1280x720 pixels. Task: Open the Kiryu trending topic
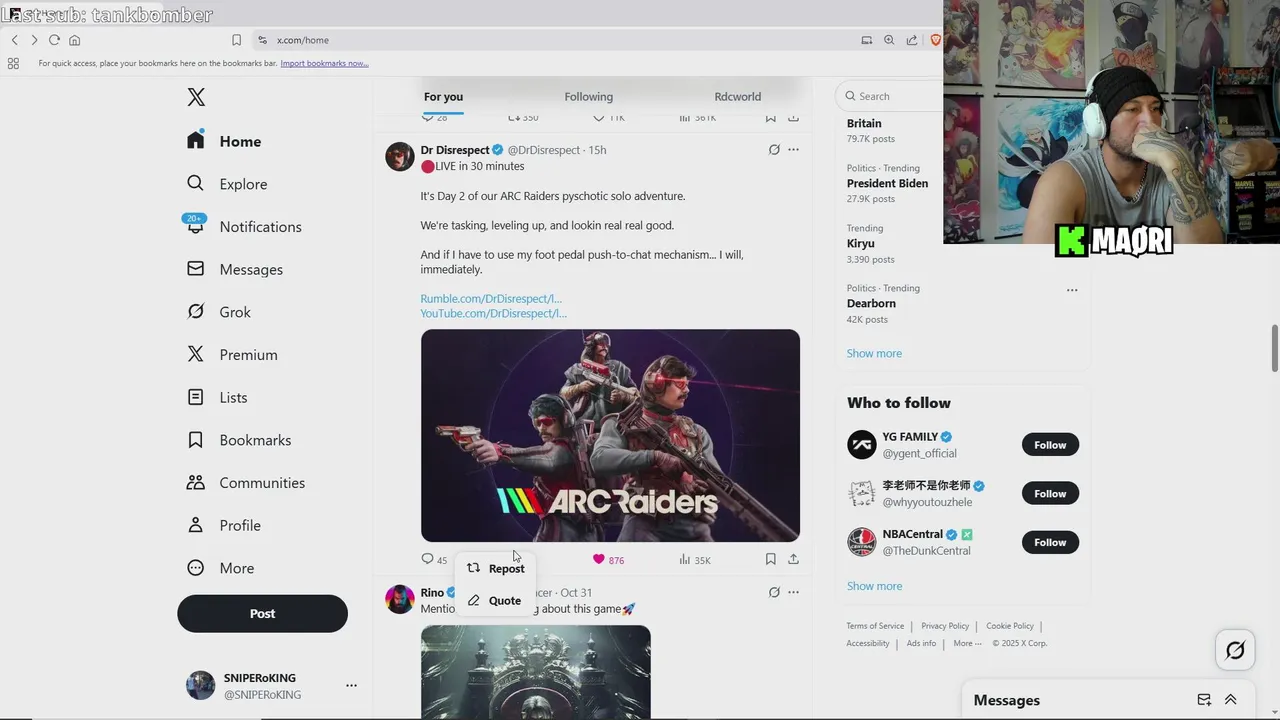pos(861,243)
